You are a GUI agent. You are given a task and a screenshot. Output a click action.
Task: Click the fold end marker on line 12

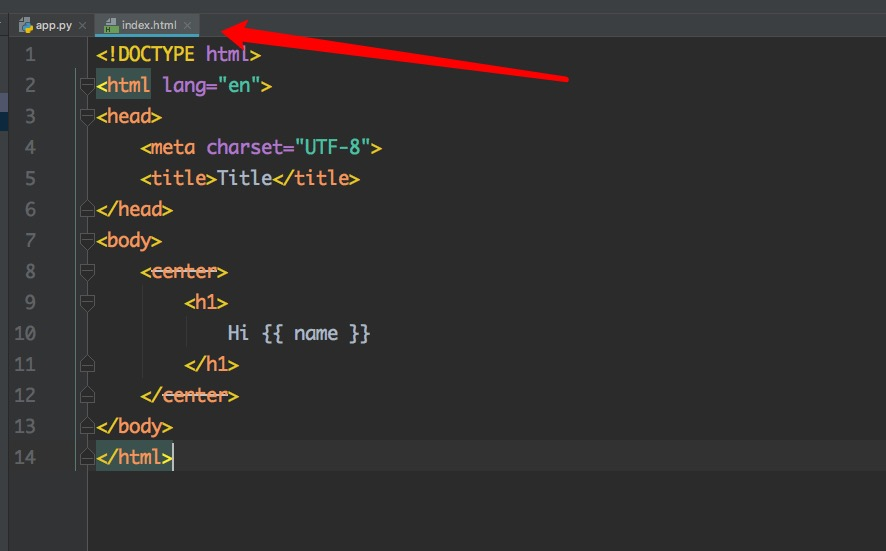pyautogui.click(x=87, y=396)
